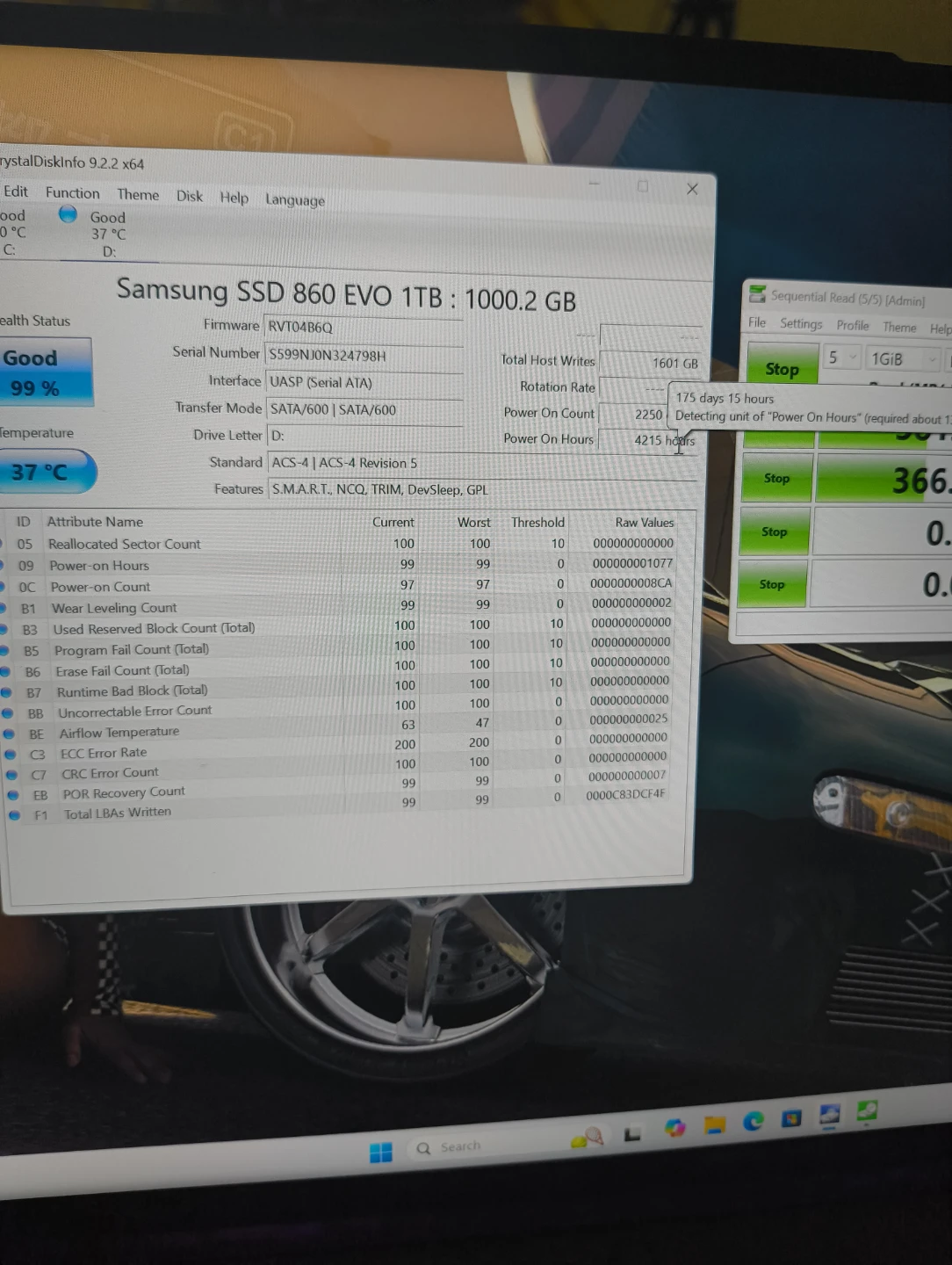Click Power On Count value 2250

coord(634,414)
